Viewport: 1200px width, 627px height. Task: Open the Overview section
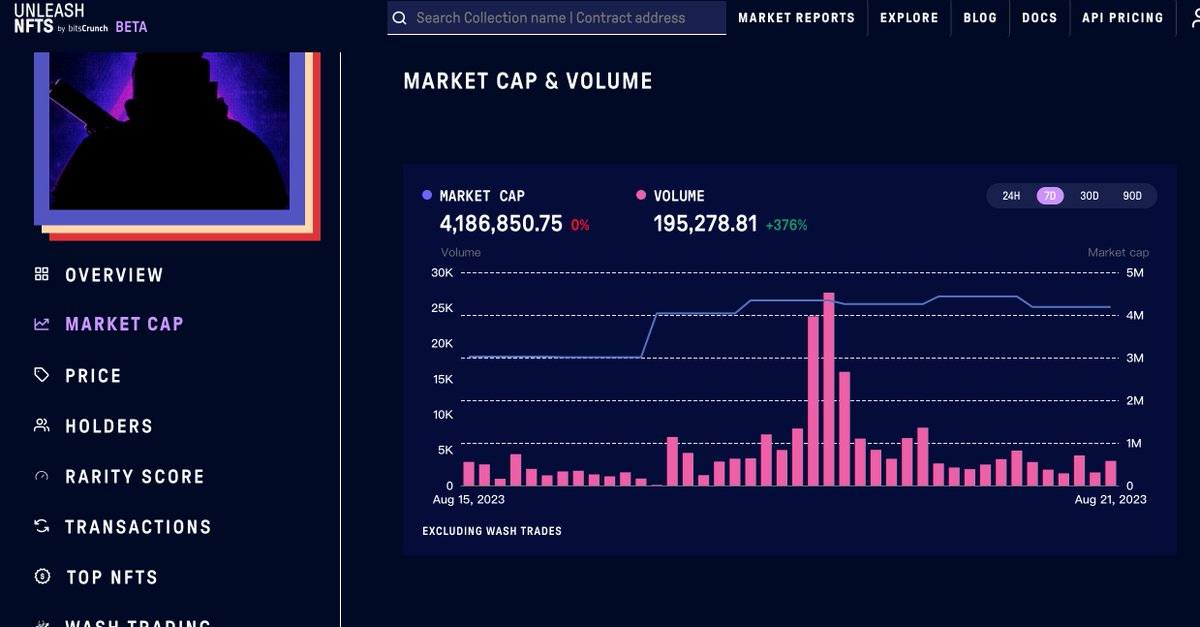[x=114, y=275]
